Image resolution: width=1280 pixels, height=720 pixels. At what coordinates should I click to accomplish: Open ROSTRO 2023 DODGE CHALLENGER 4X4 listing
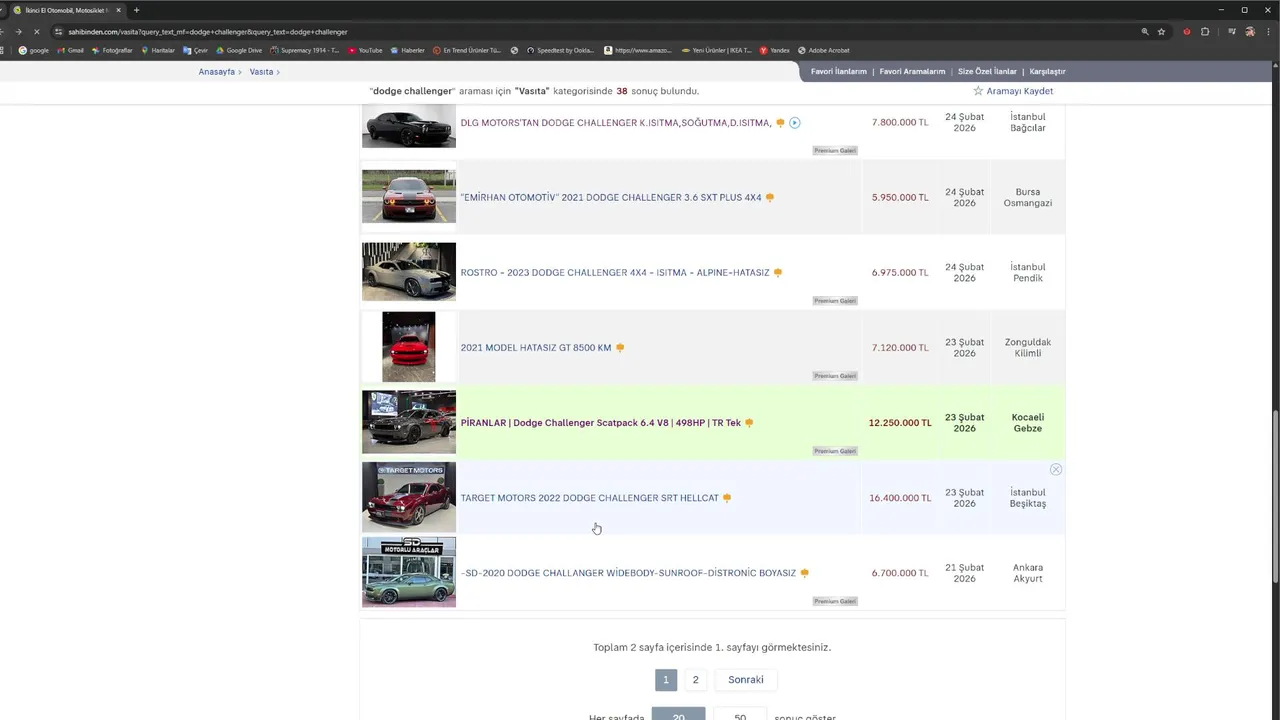tap(615, 273)
